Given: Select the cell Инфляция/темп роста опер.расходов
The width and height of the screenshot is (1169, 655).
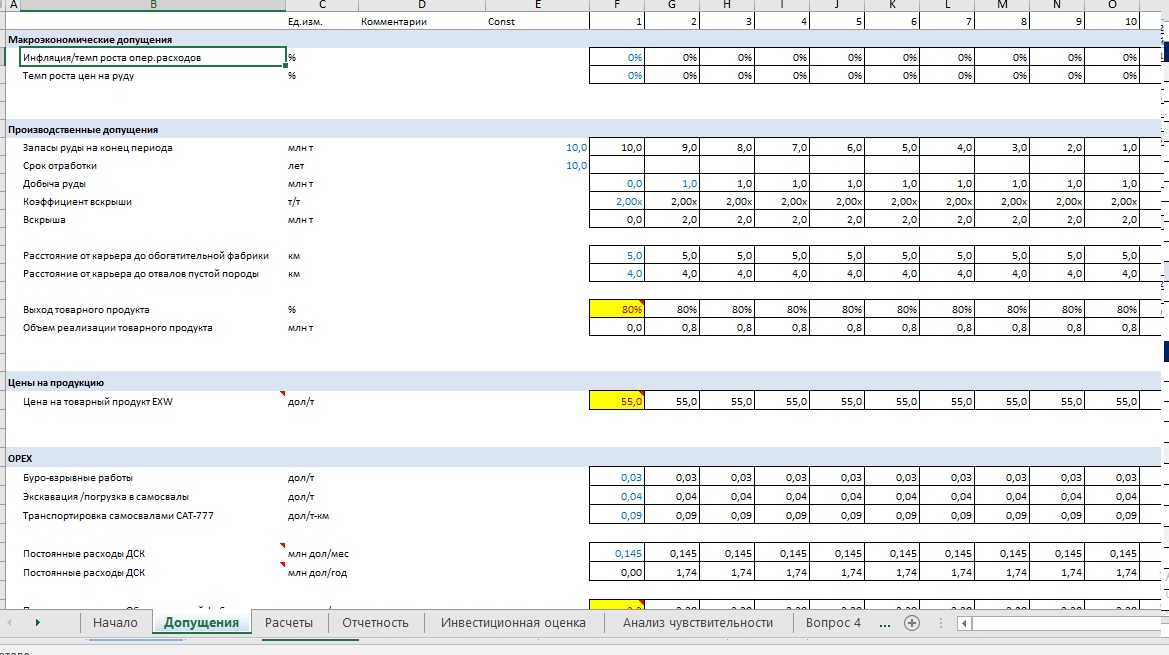Looking at the screenshot, I should click(153, 57).
